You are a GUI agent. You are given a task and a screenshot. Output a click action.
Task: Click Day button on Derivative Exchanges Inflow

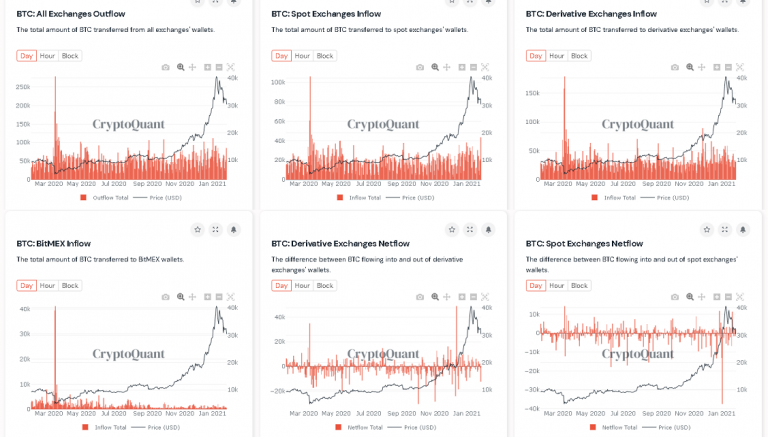[536, 56]
